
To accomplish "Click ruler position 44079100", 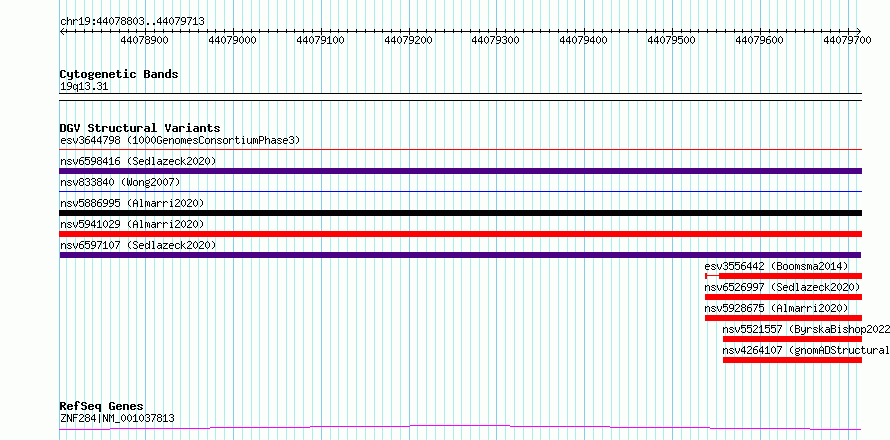I will pos(320,40).
